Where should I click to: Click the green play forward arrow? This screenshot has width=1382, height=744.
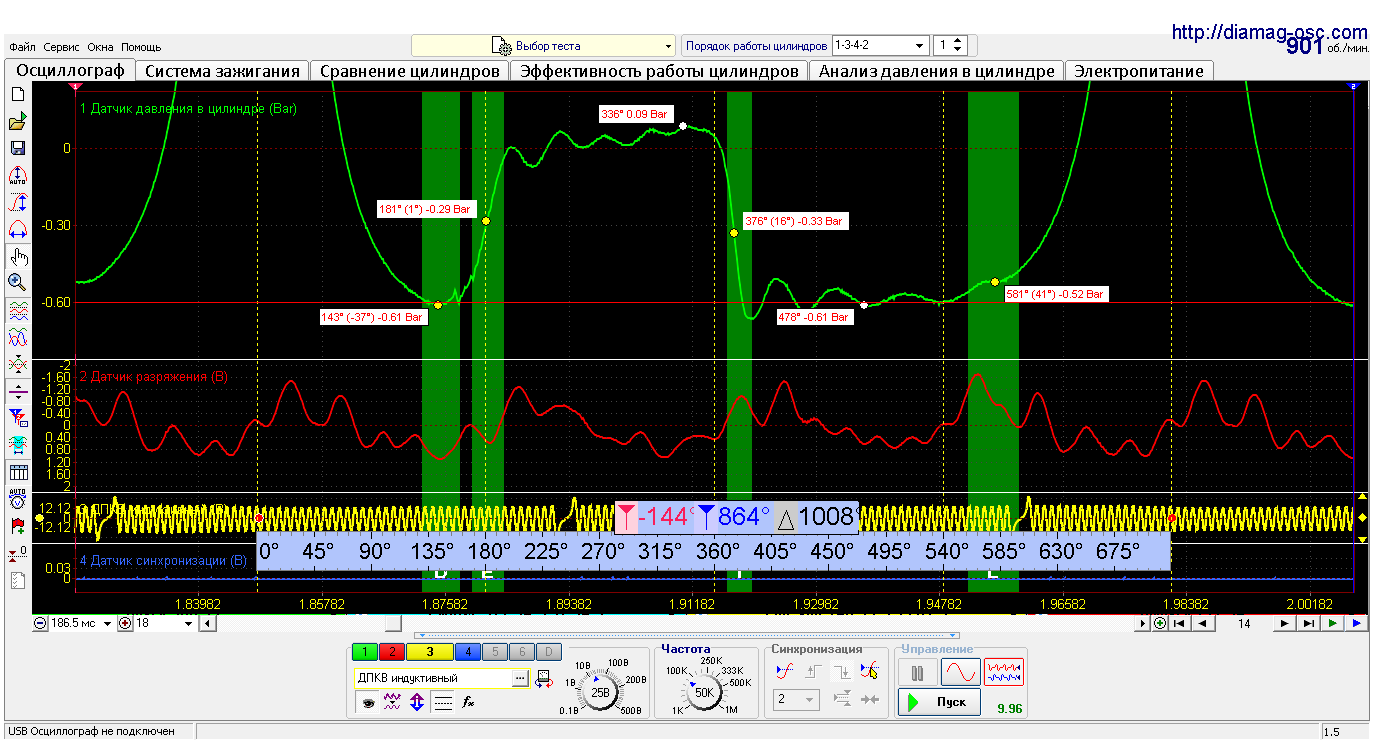[x=1333, y=623]
